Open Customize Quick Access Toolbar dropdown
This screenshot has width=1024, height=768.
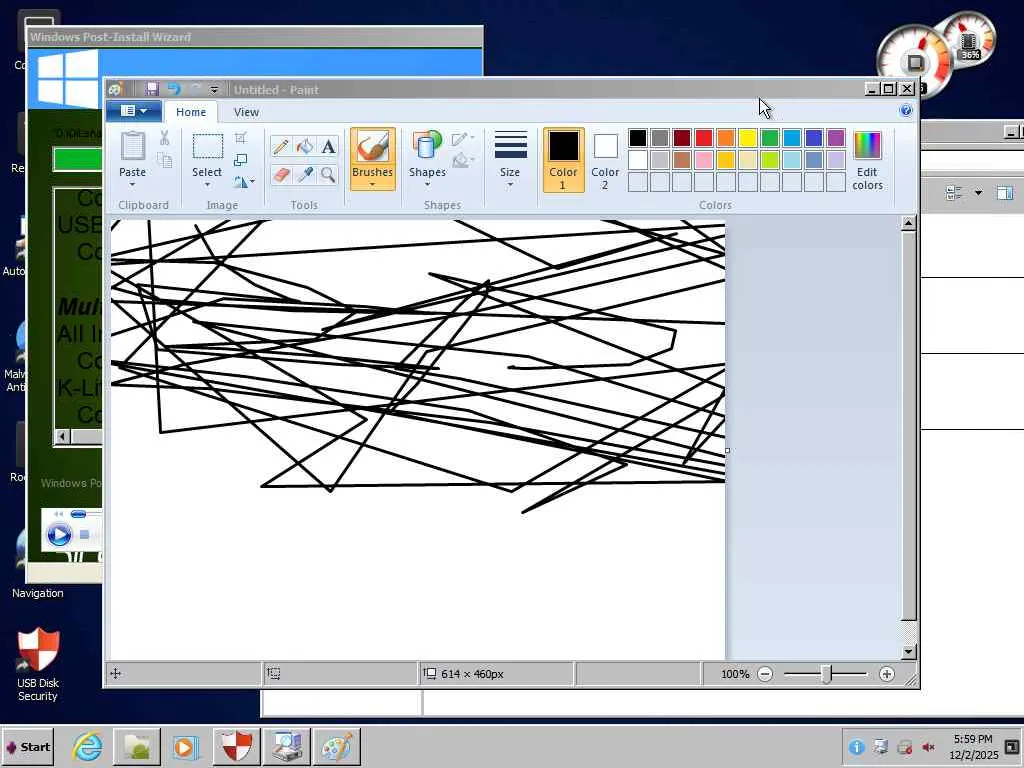(x=214, y=89)
